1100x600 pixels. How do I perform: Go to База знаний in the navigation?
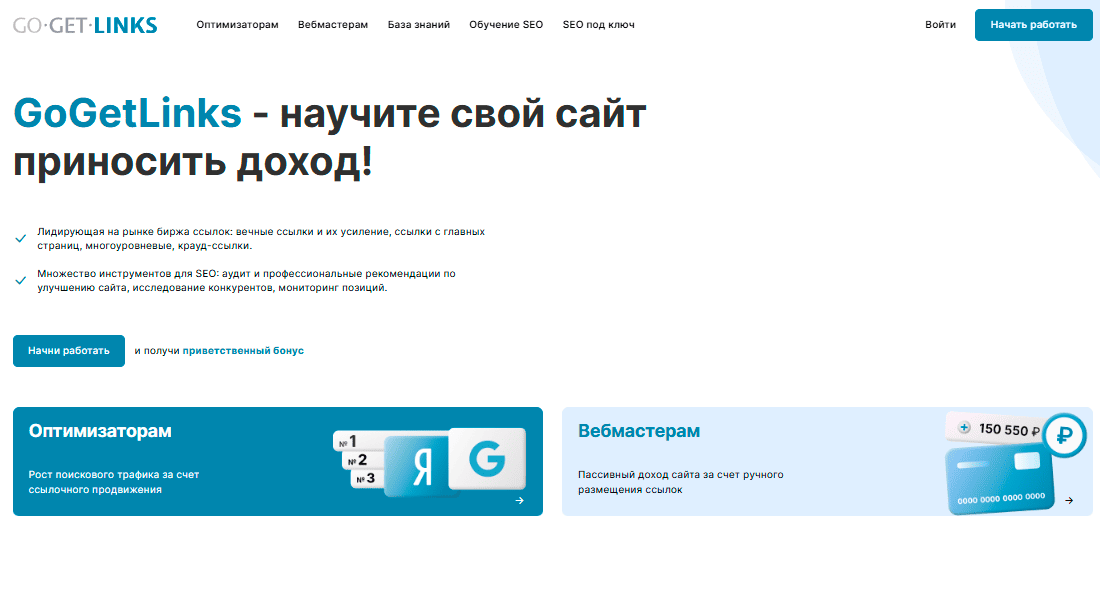point(418,25)
